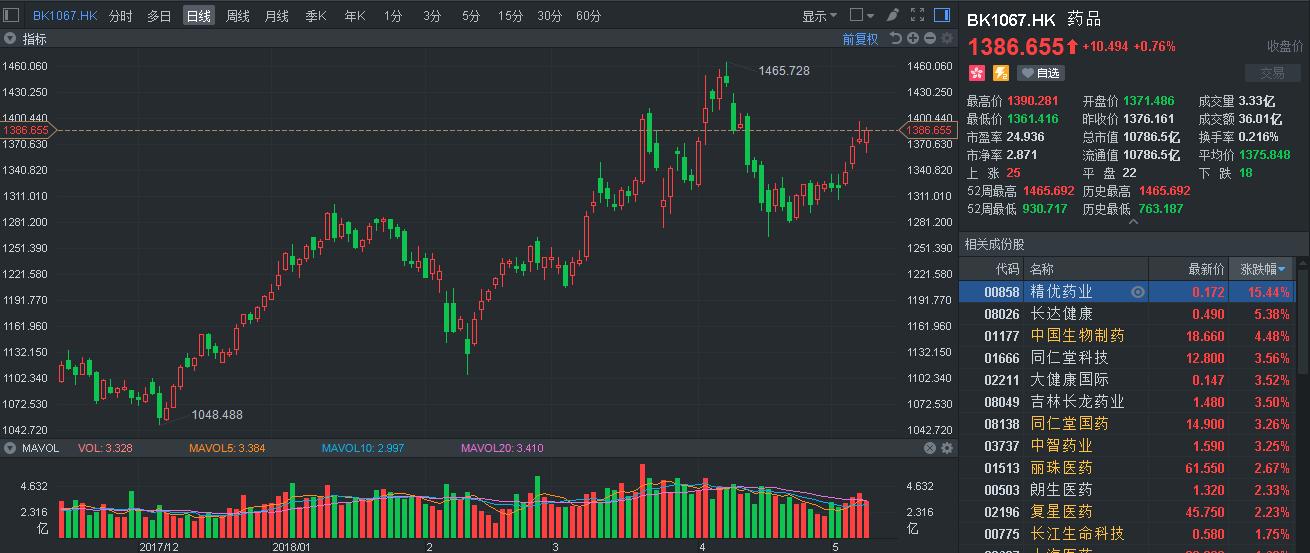Click the 收盘价 closing price label
Screen dimensions: 1310x553
click(x=1284, y=46)
